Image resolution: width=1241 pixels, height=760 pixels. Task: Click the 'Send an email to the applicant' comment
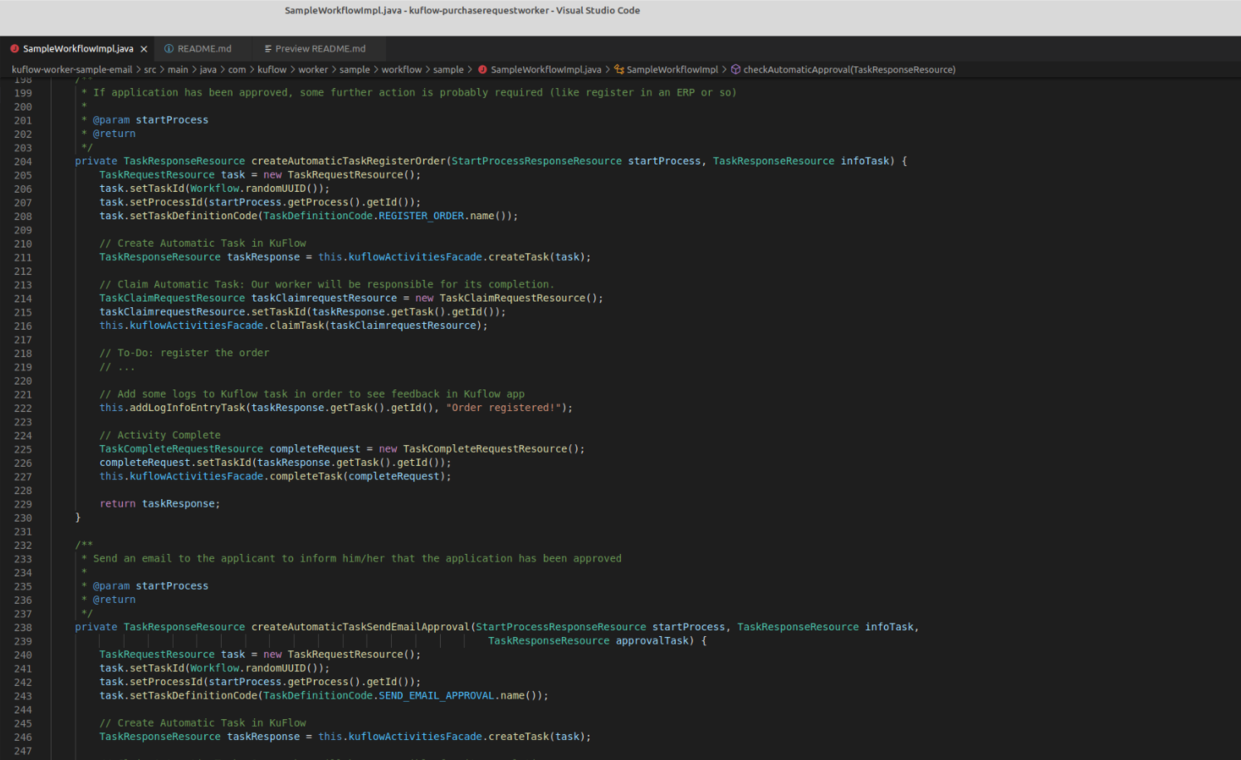(x=357, y=559)
